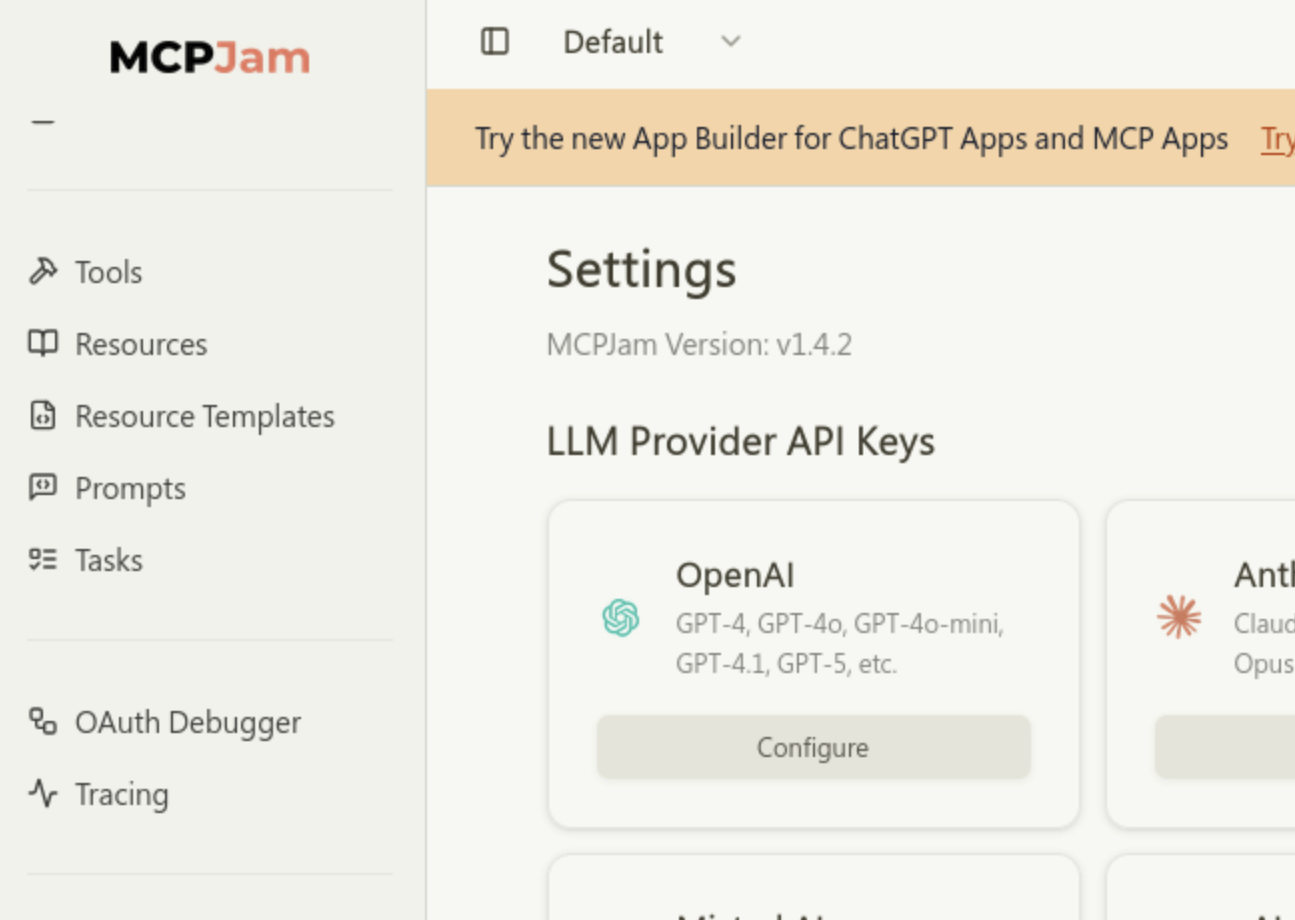Click the Settings page heading

point(641,270)
